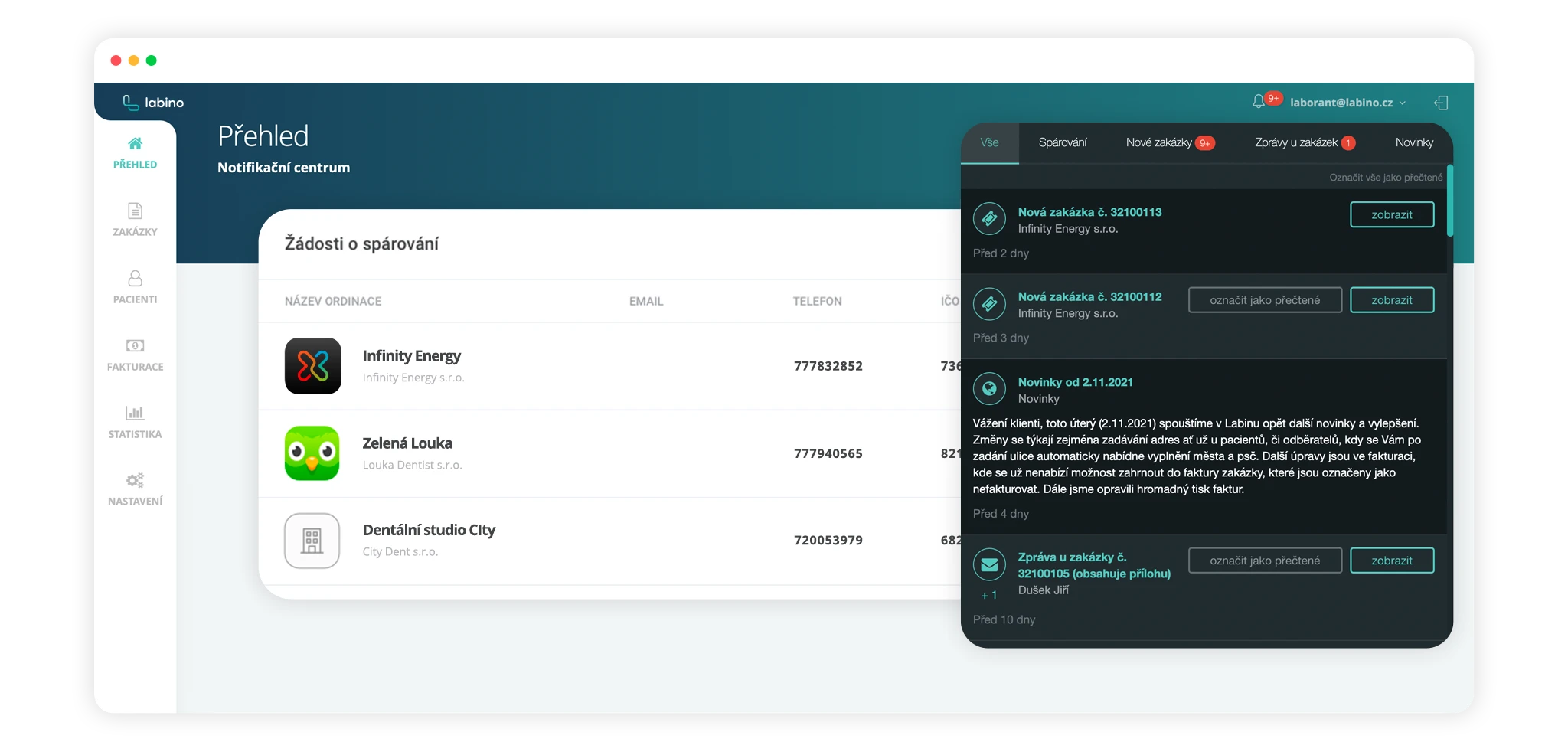Viewport: 1568px width, 755px height.
Task: Open Nastavení settings section
Action: coord(135,490)
